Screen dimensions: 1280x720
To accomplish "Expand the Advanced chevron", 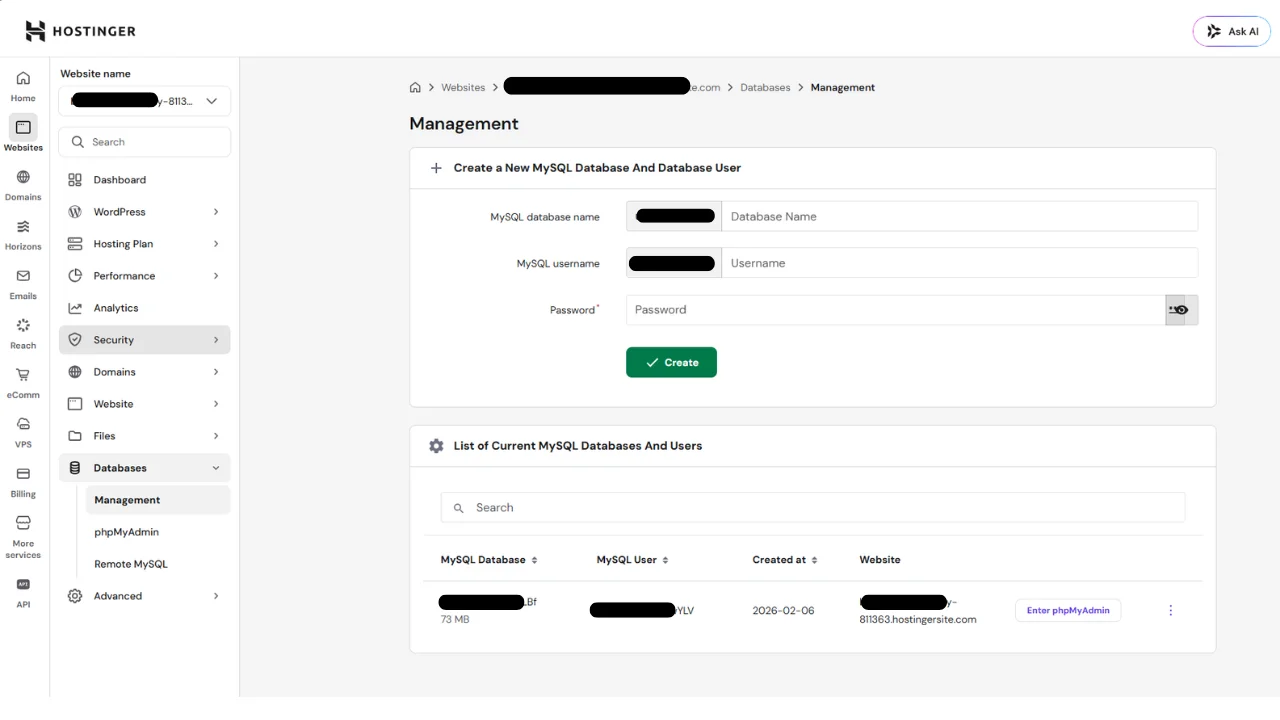I will 216,596.
